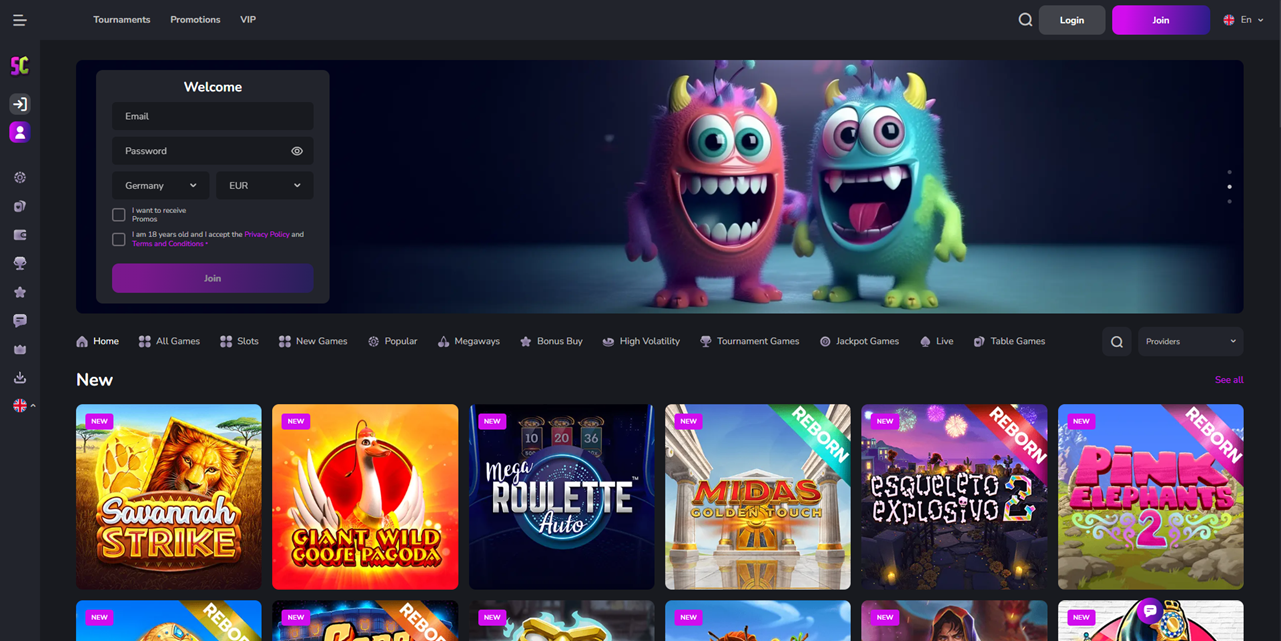This screenshot has width=1281, height=641.
Task: Open the search icon in the top bar
Action: coord(1025,19)
